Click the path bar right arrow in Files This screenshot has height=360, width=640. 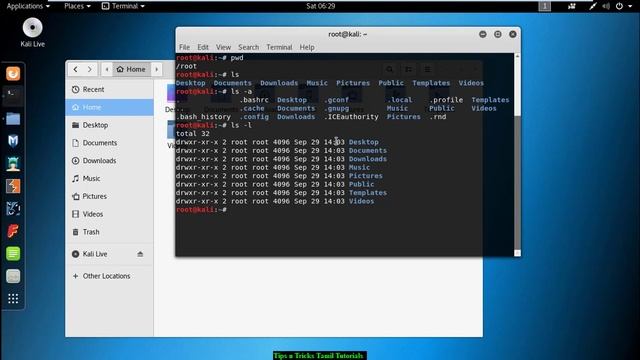tap(157, 69)
